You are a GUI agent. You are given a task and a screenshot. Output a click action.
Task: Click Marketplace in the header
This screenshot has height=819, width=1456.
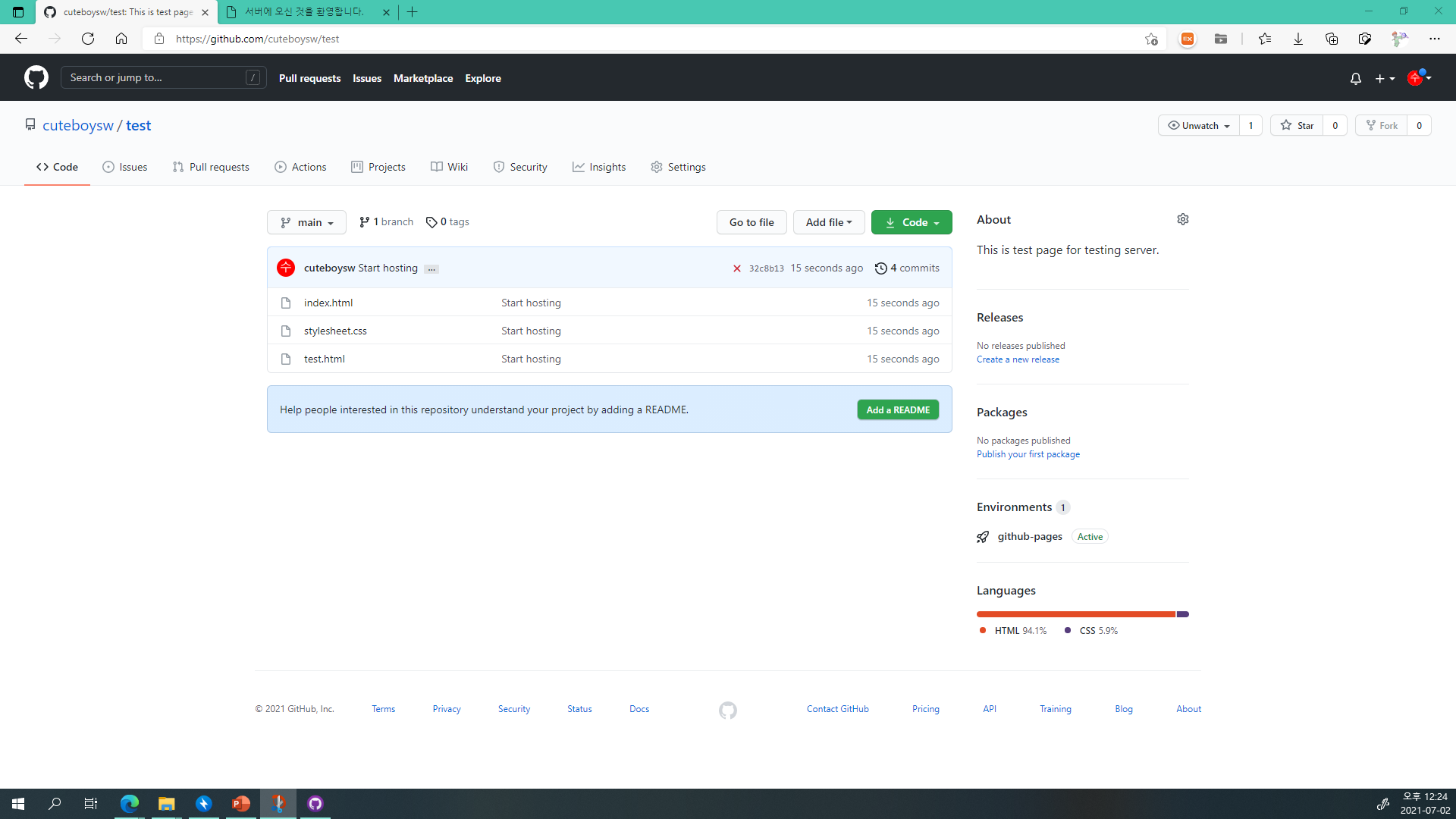pyautogui.click(x=423, y=78)
